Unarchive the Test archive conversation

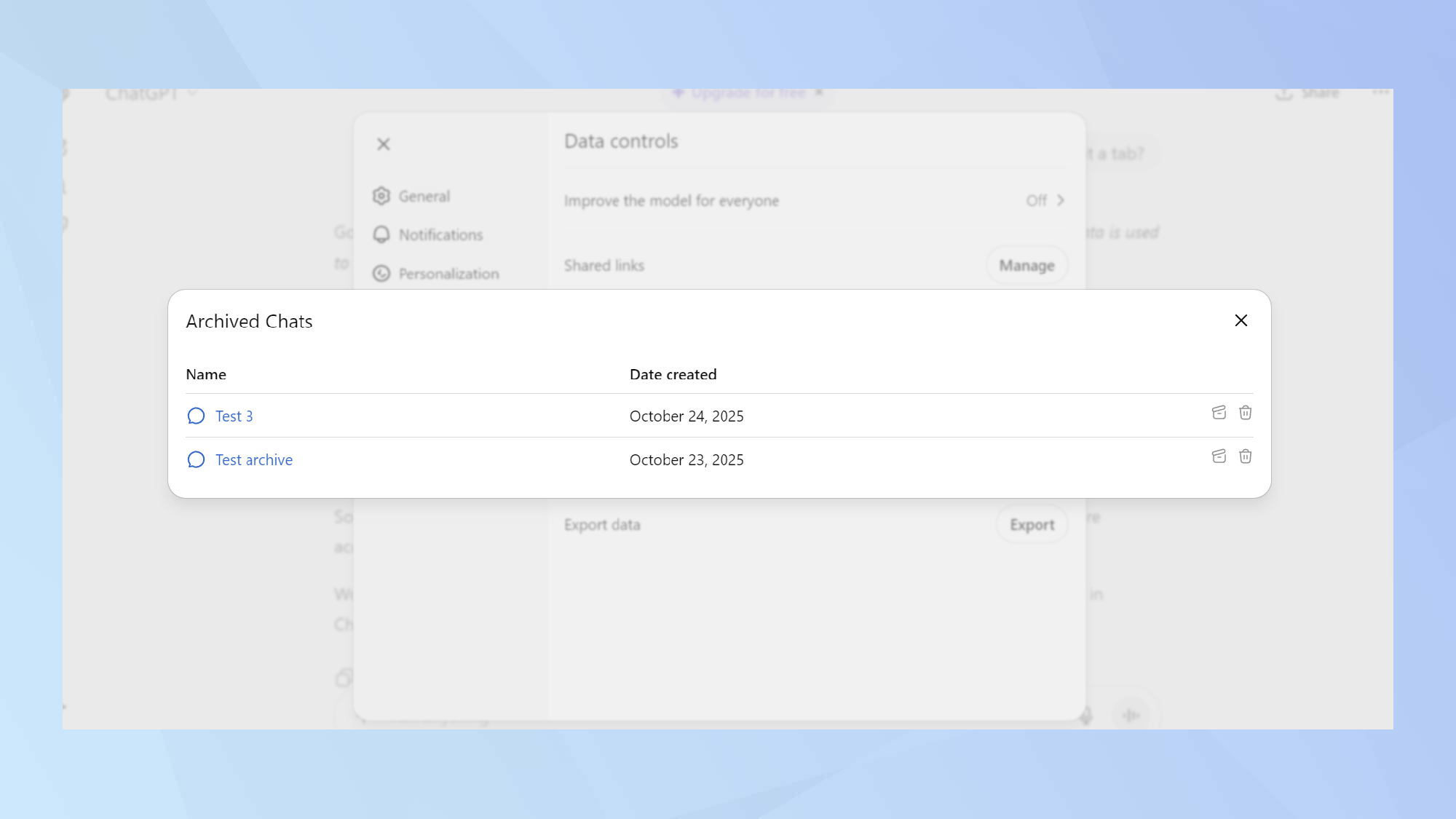click(1219, 456)
